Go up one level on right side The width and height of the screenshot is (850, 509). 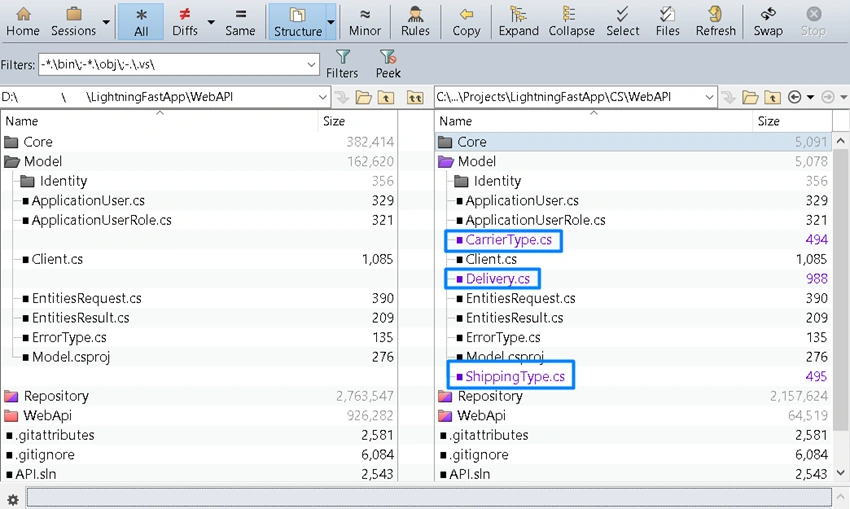[x=772, y=97]
